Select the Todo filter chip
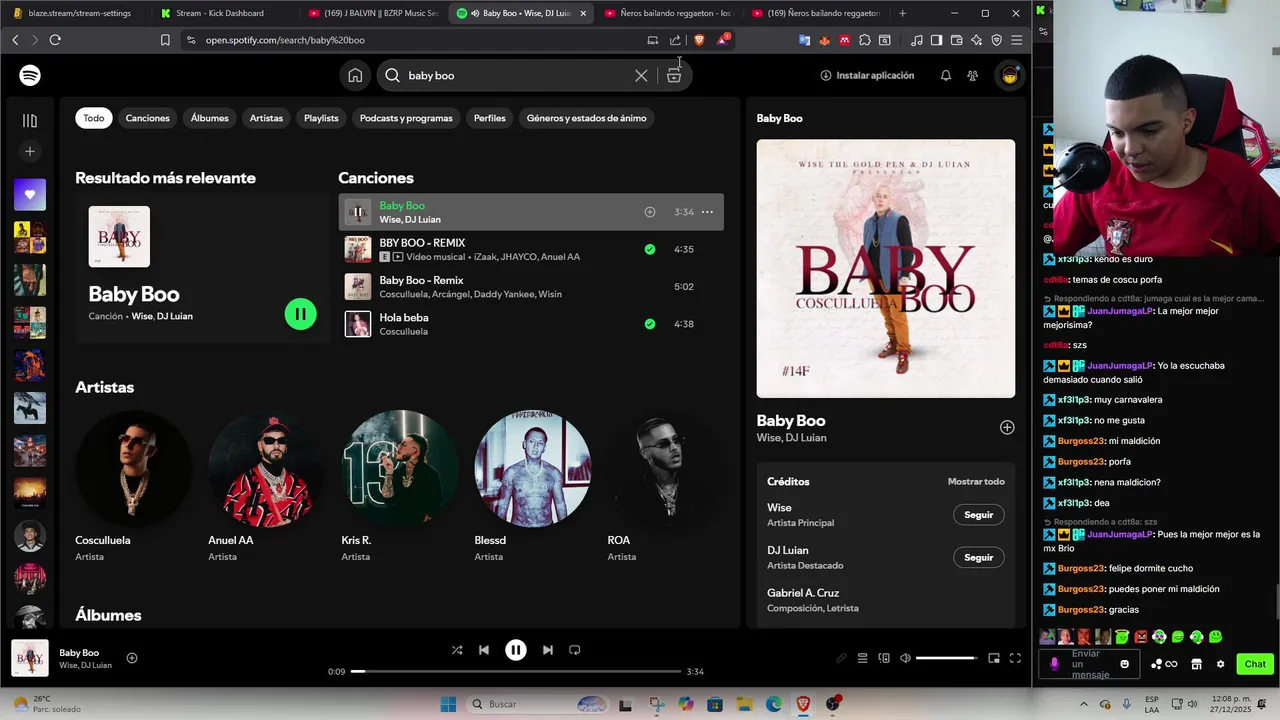The height and width of the screenshot is (720, 1280). coord(94,118)
